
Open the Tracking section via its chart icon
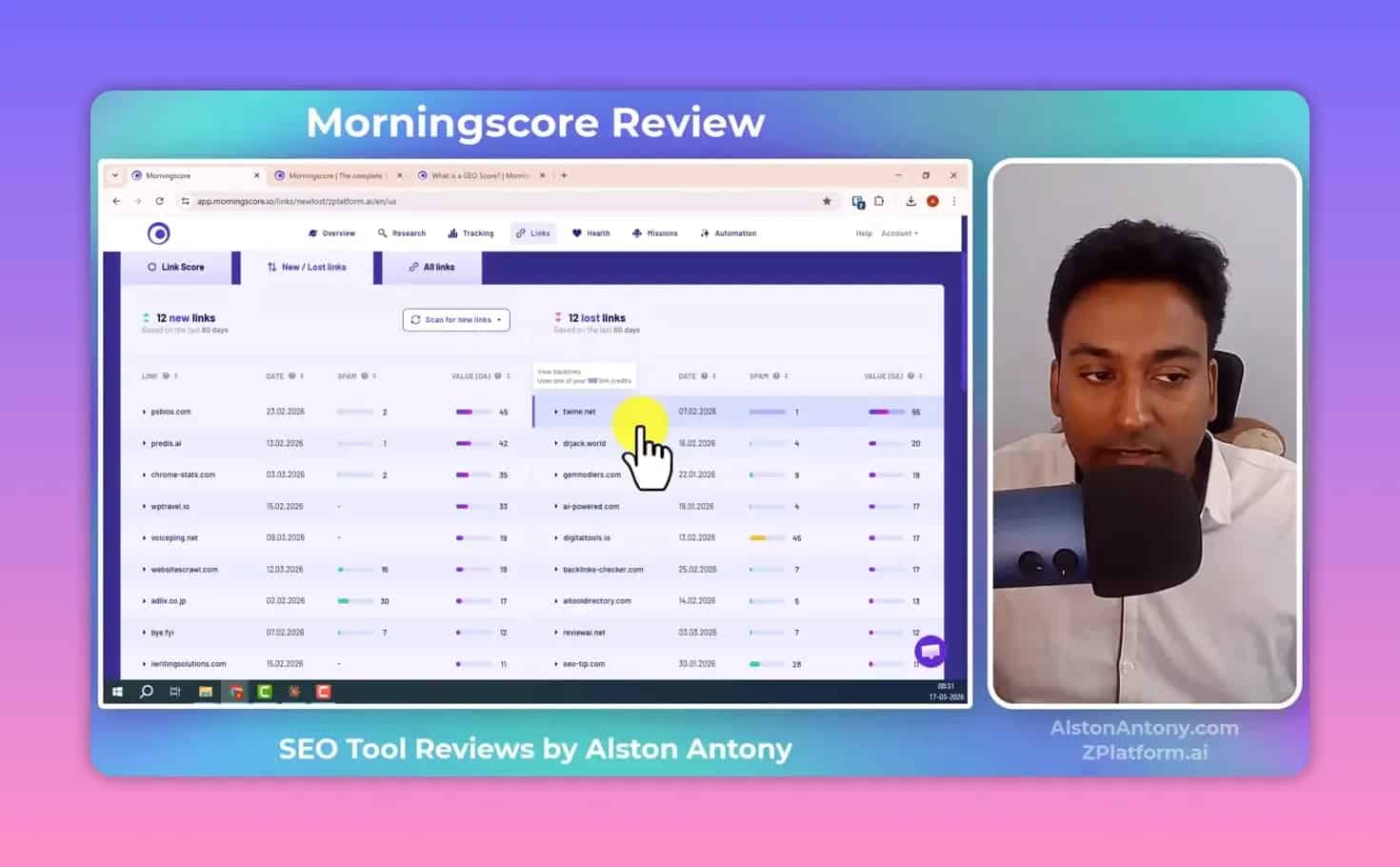451,232
